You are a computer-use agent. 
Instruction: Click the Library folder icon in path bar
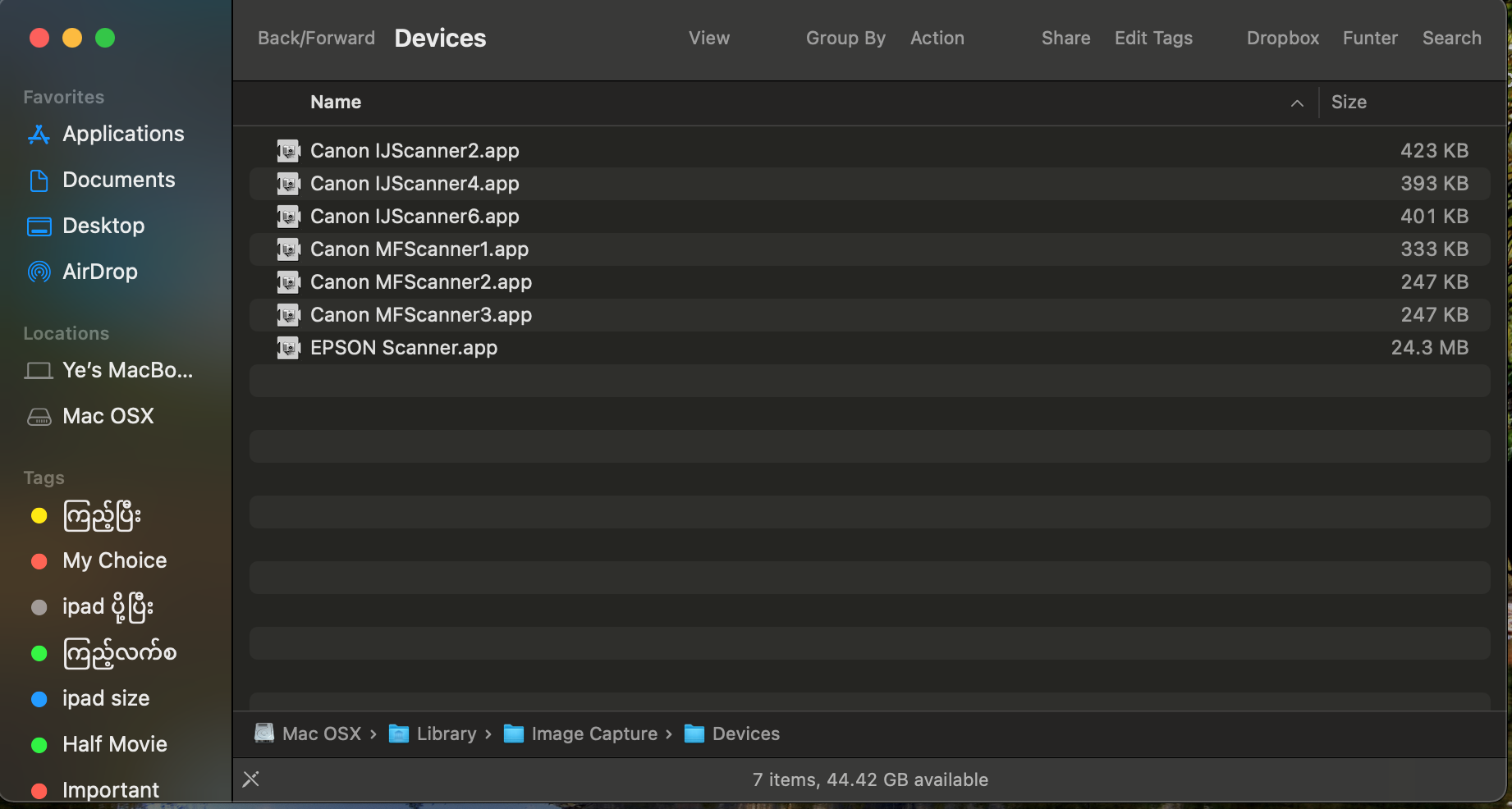click(x=399, y=734)
